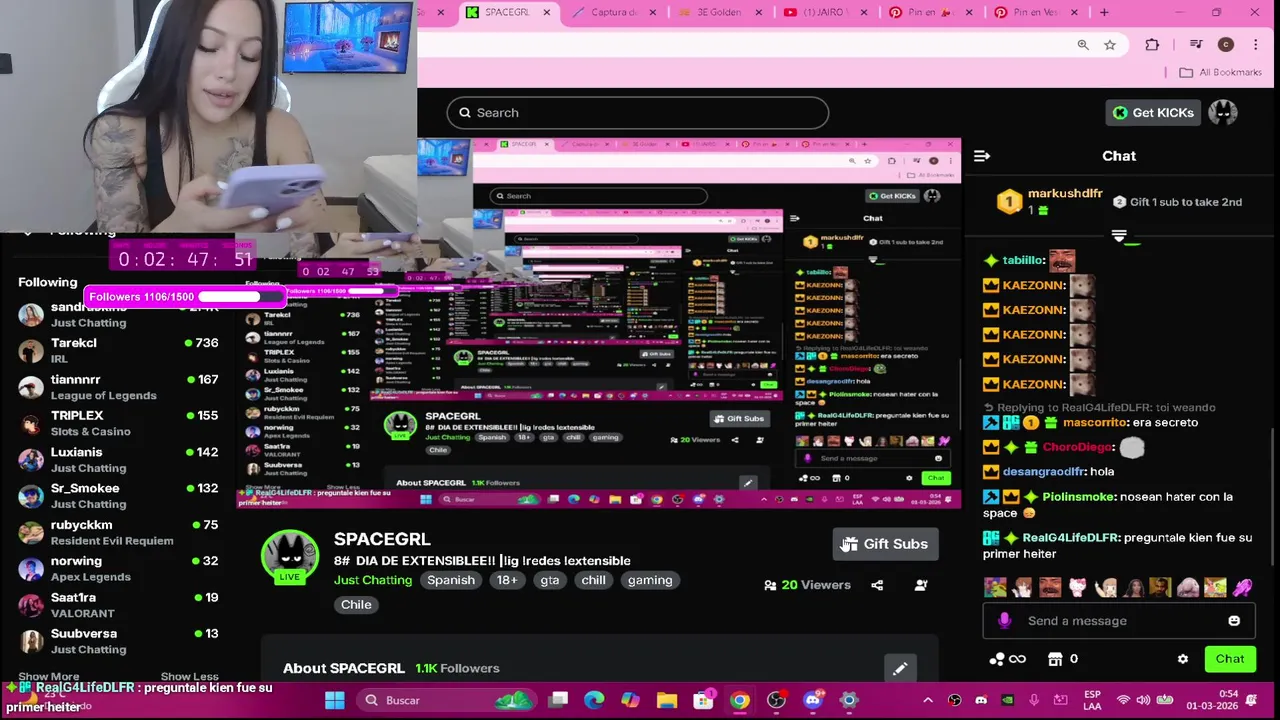Send message with green Chat button
Screen dimensions: 1280x720
[x=1230, y=659]
